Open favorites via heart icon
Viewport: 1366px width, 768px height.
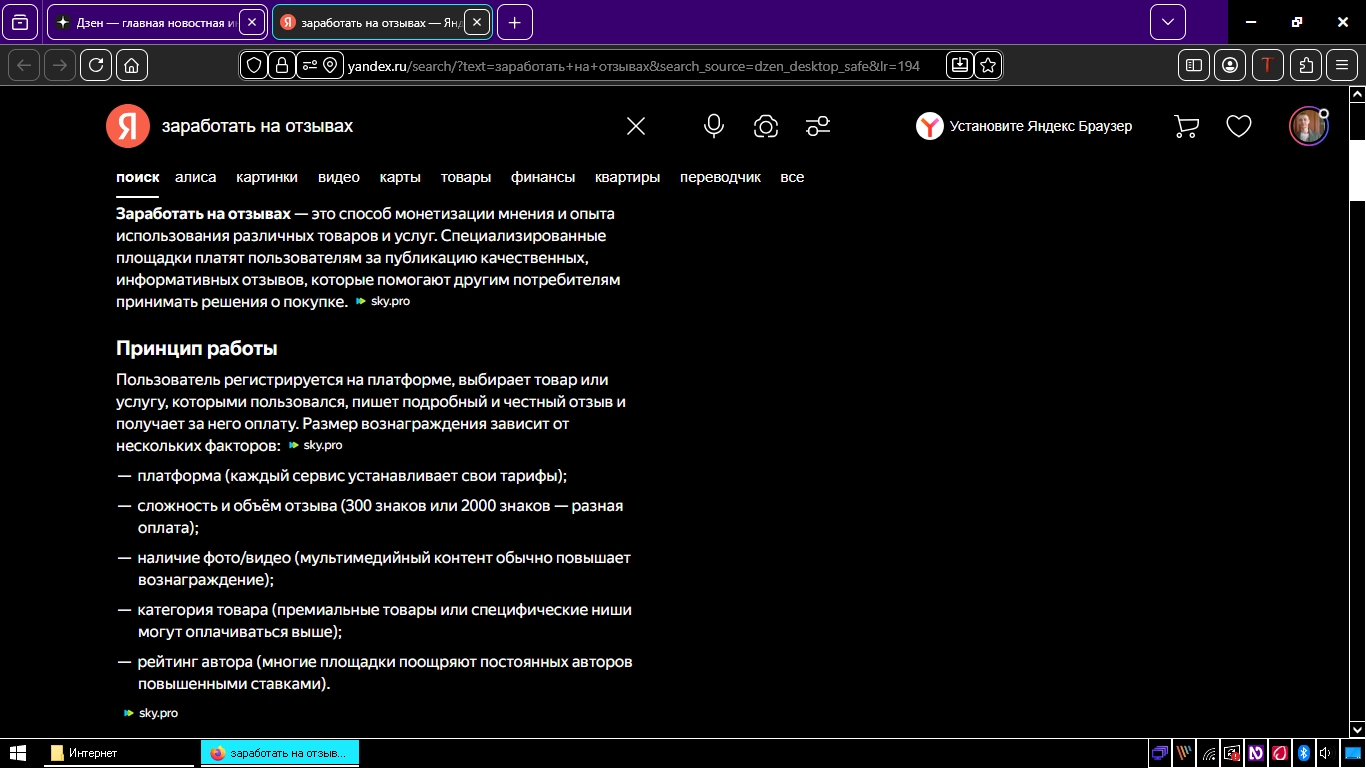pos(1239,126)
